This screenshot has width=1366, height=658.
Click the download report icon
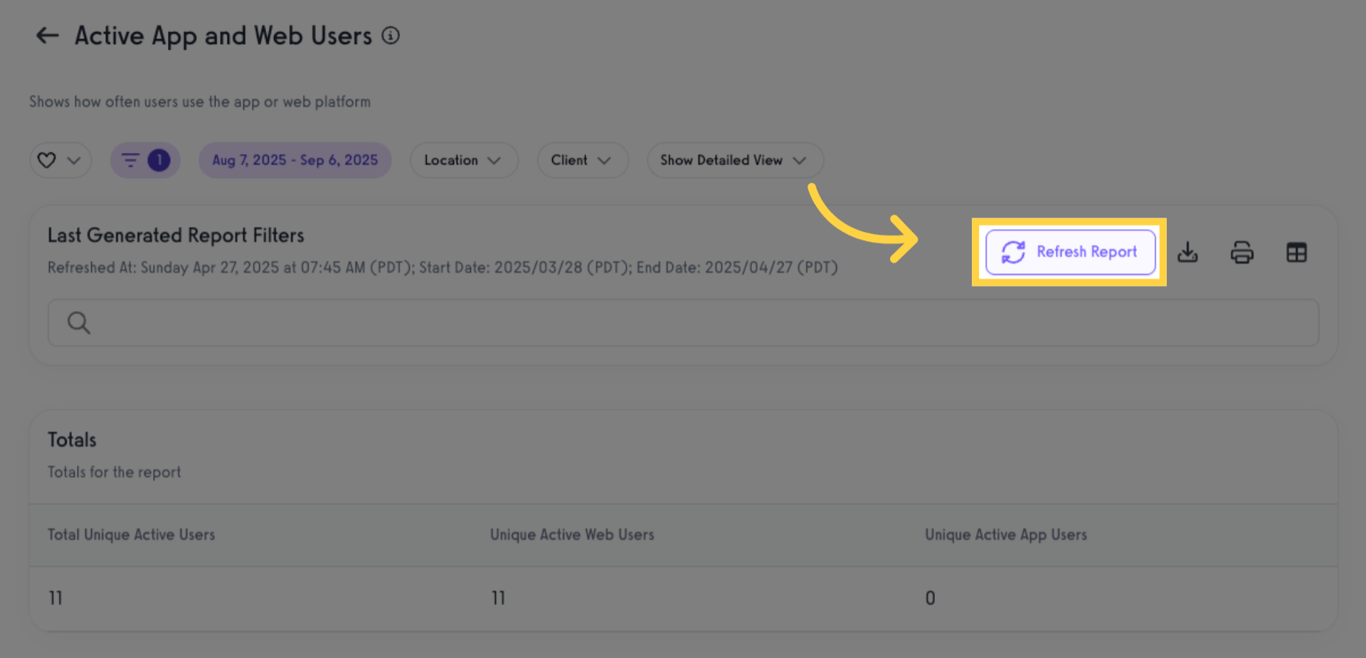[x=1187, y=252]
